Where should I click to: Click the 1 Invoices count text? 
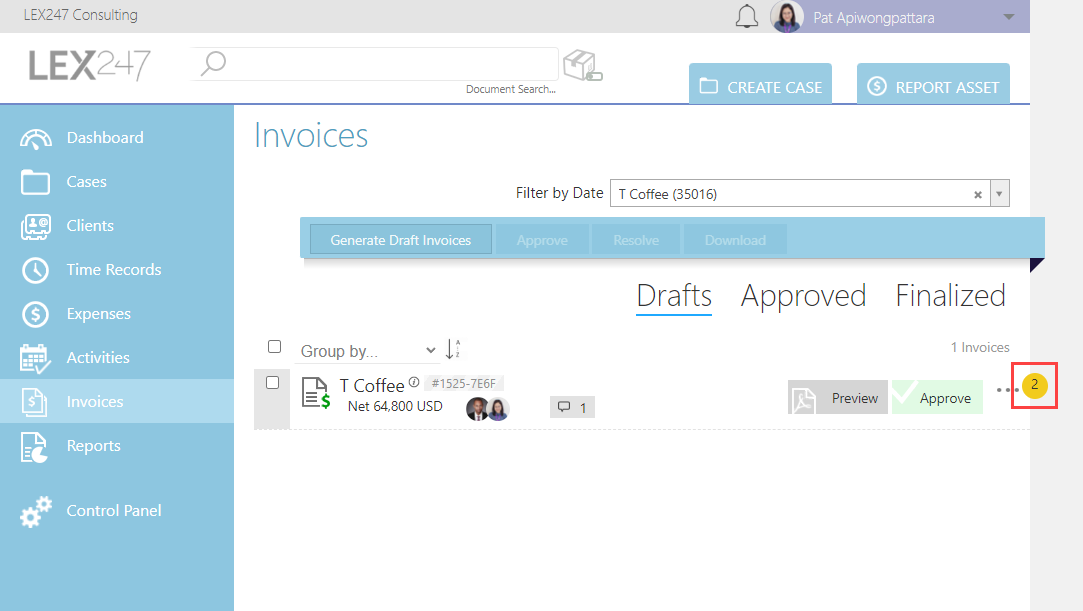point(980,347)
